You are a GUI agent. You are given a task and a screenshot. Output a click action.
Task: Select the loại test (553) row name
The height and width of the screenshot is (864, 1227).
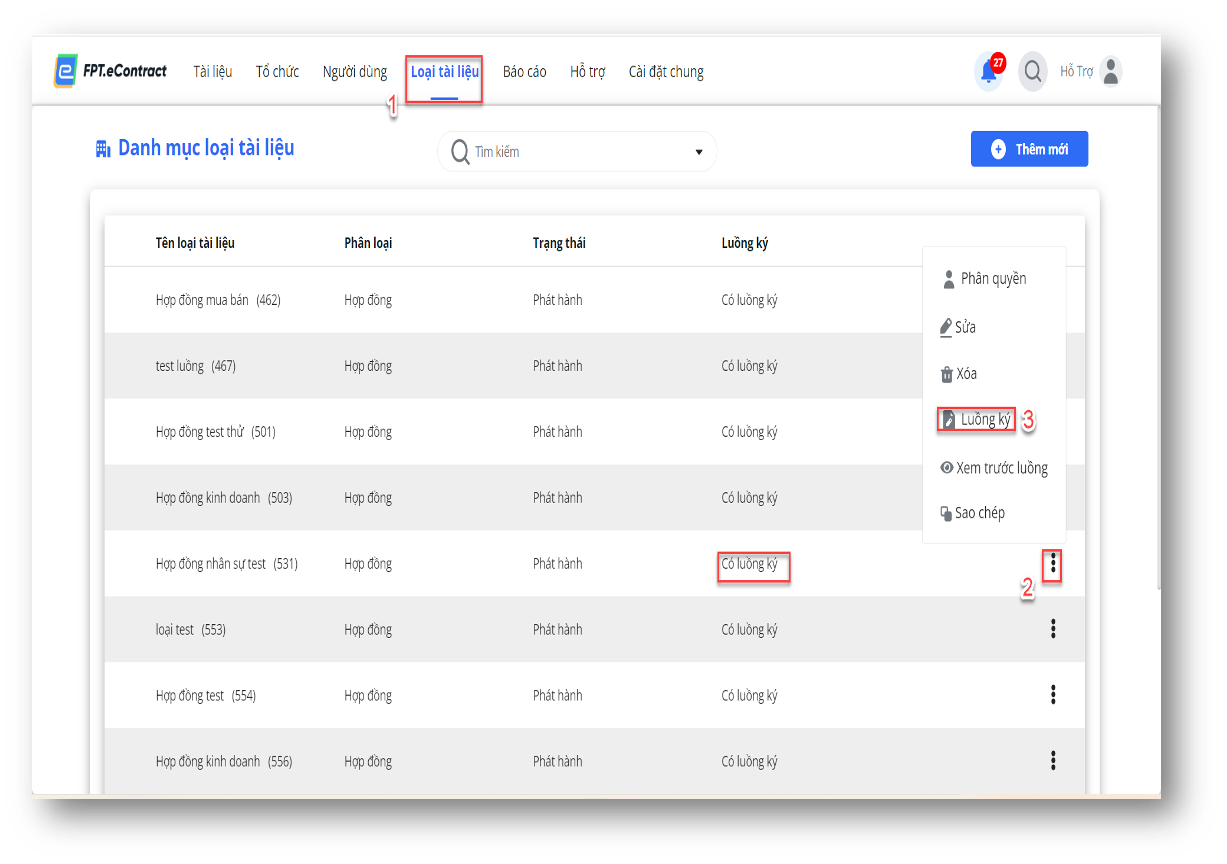[190, 630]
